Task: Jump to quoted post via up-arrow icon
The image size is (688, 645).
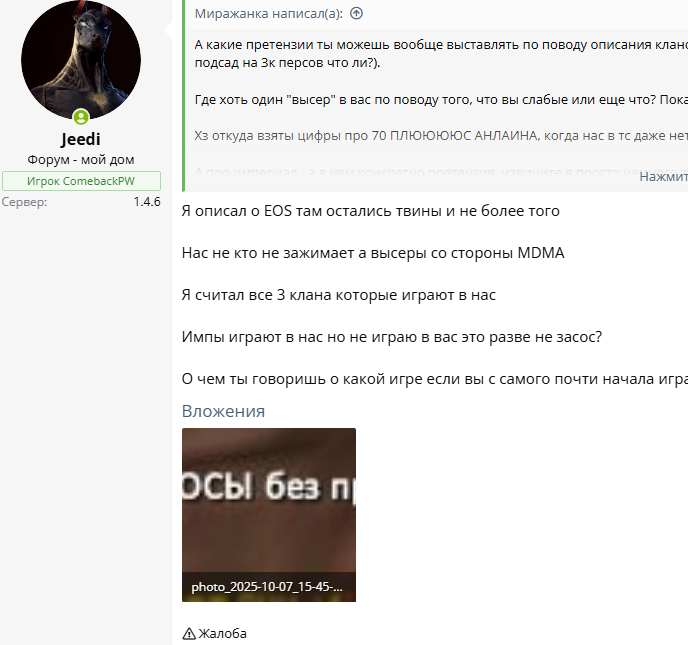Action: 356,14
